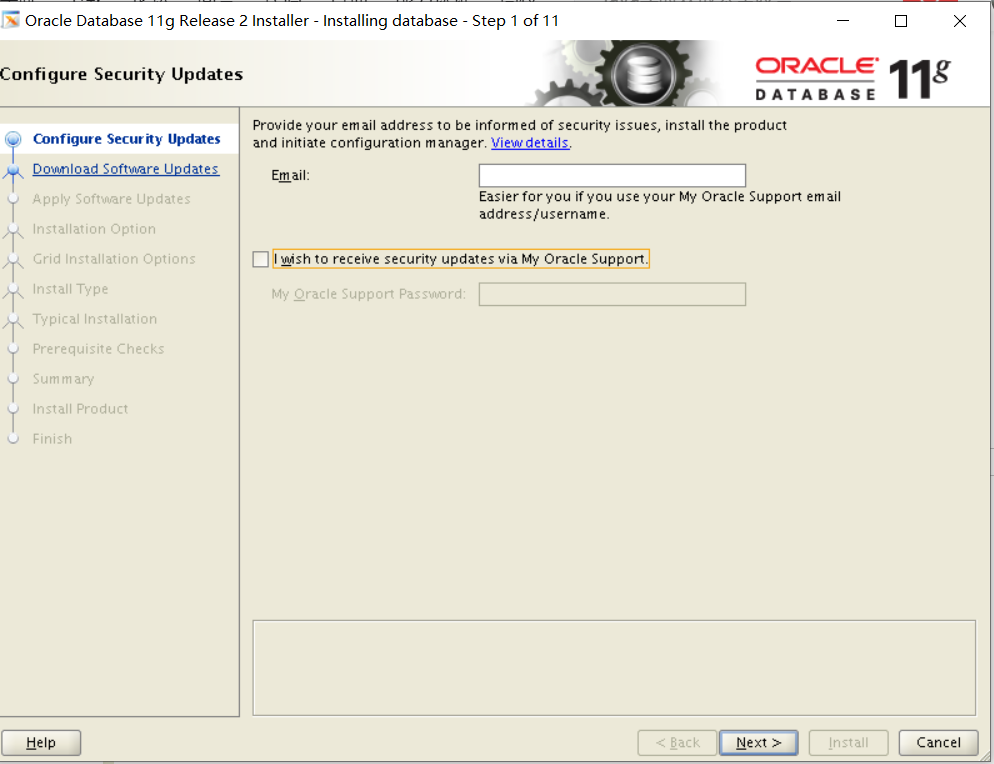The width and height of the screenshot is (994, 764).
Task: Open the installer Help
Action: point(41,742)
